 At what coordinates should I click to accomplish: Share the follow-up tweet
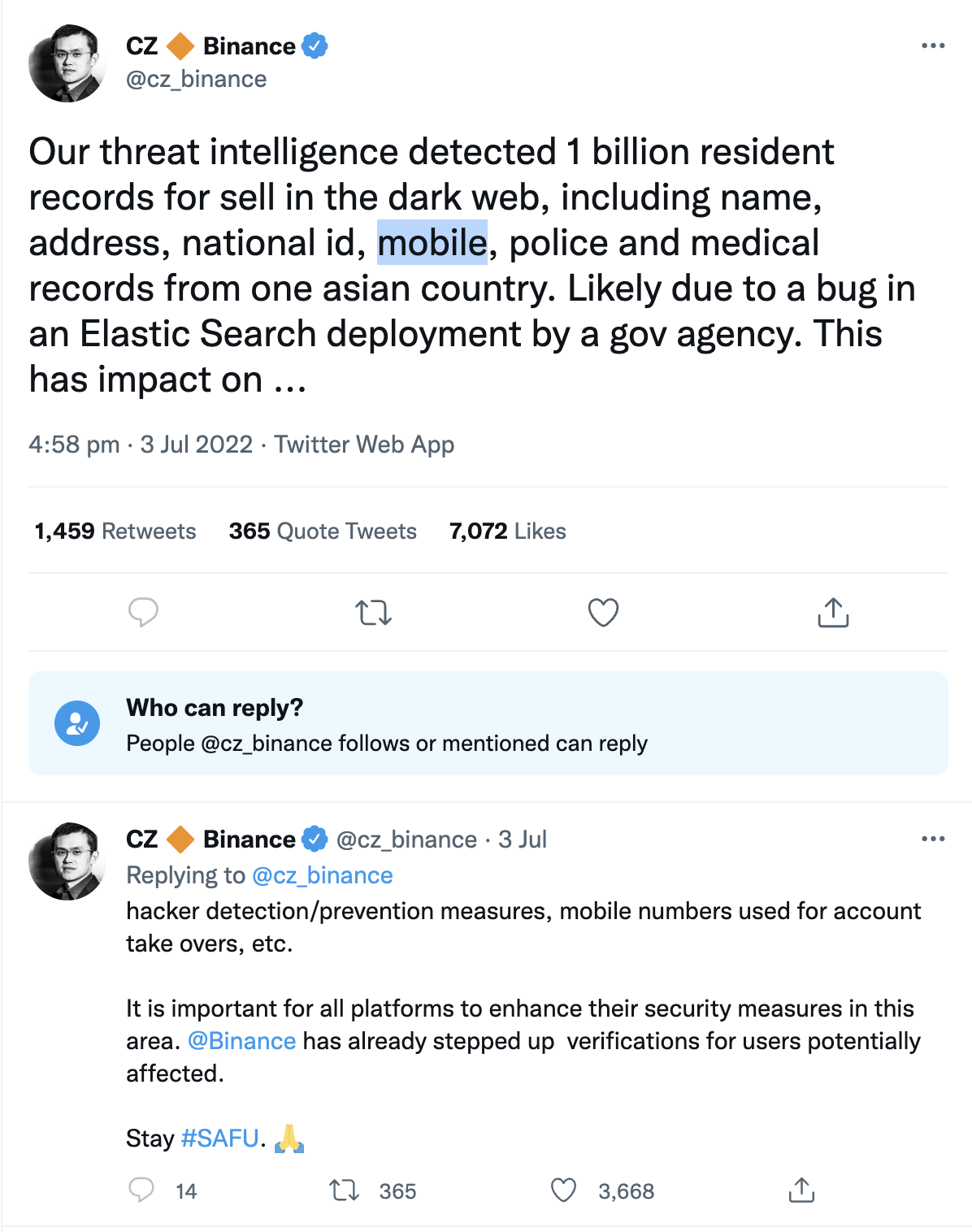tap(801, 1190)
